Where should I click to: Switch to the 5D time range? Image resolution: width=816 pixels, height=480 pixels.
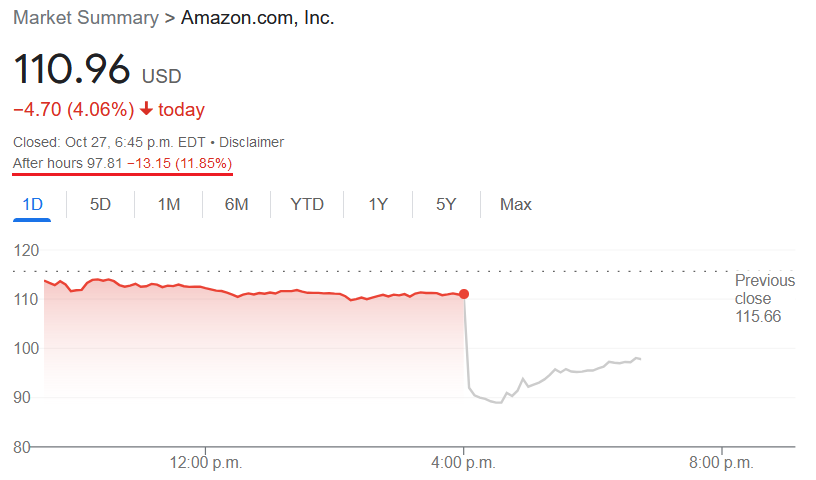point(100,205)
